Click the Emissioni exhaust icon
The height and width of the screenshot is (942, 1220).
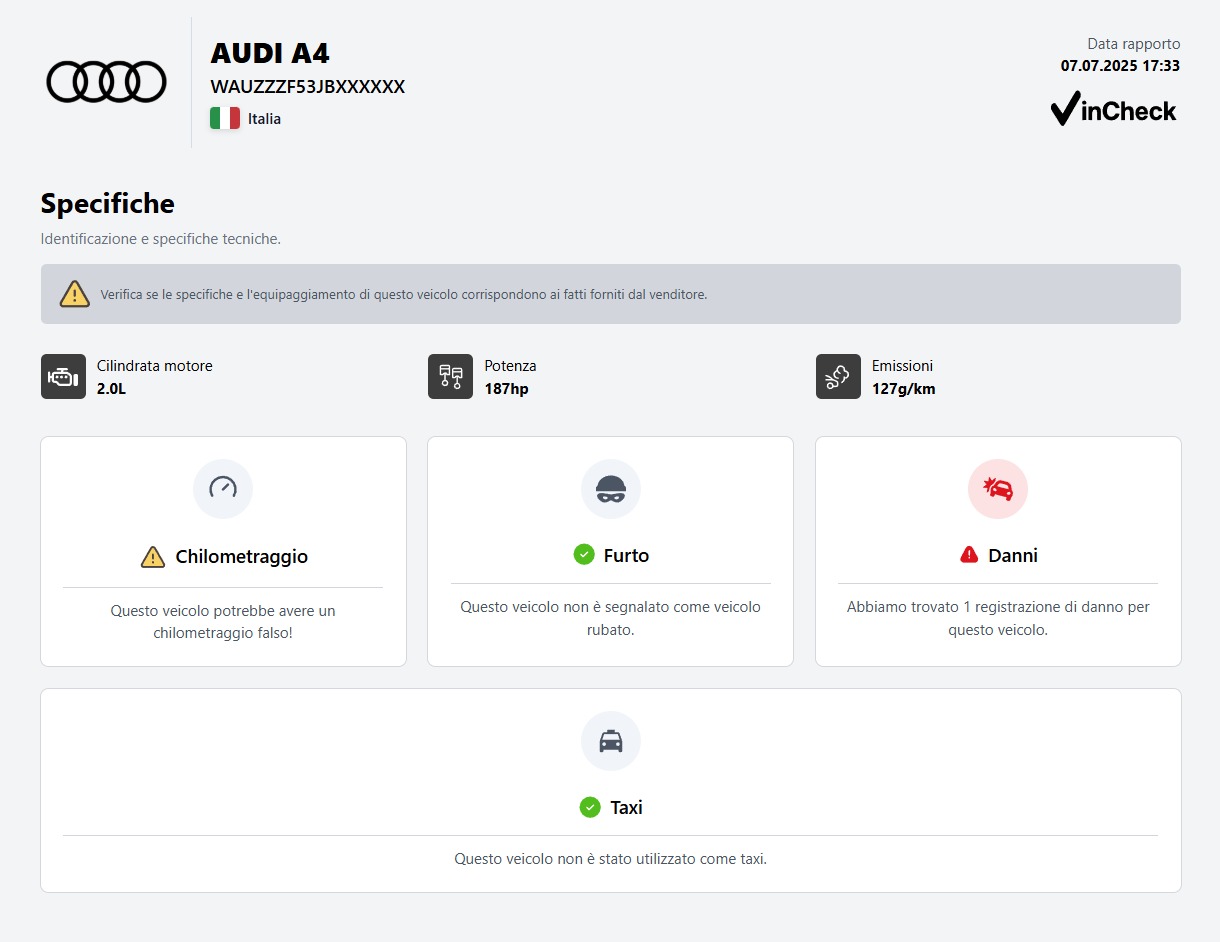(x=837, y=376)
